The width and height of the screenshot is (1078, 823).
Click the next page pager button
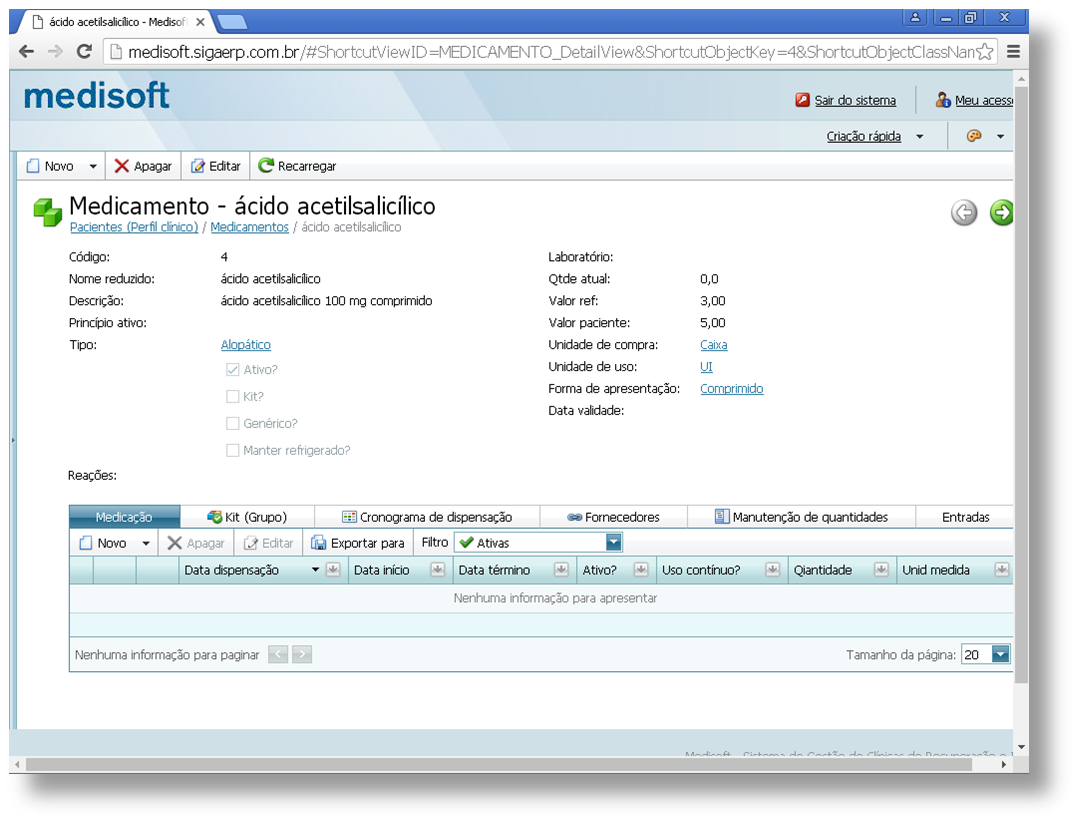click(302, 654)
